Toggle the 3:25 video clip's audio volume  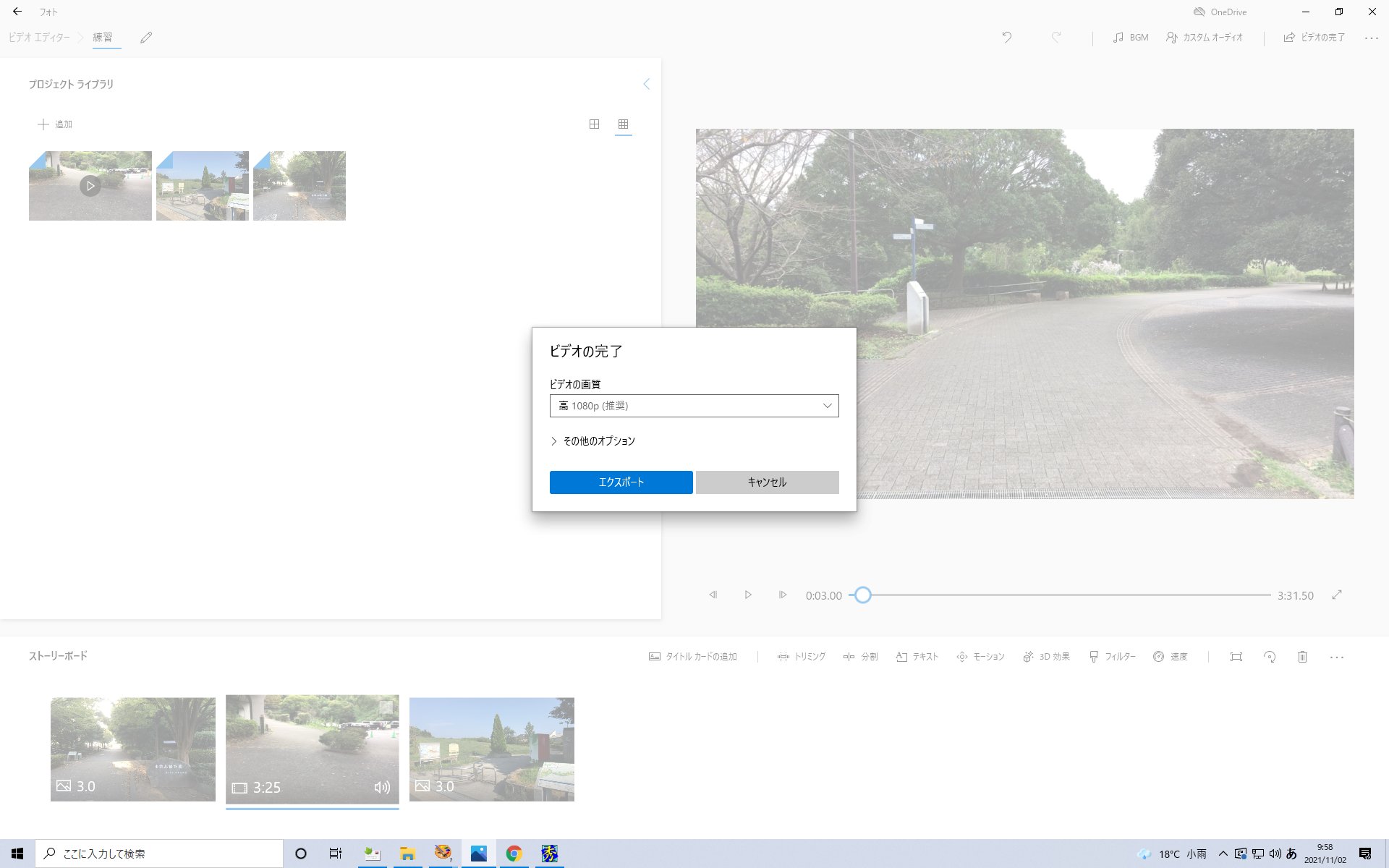click(382, 787)
